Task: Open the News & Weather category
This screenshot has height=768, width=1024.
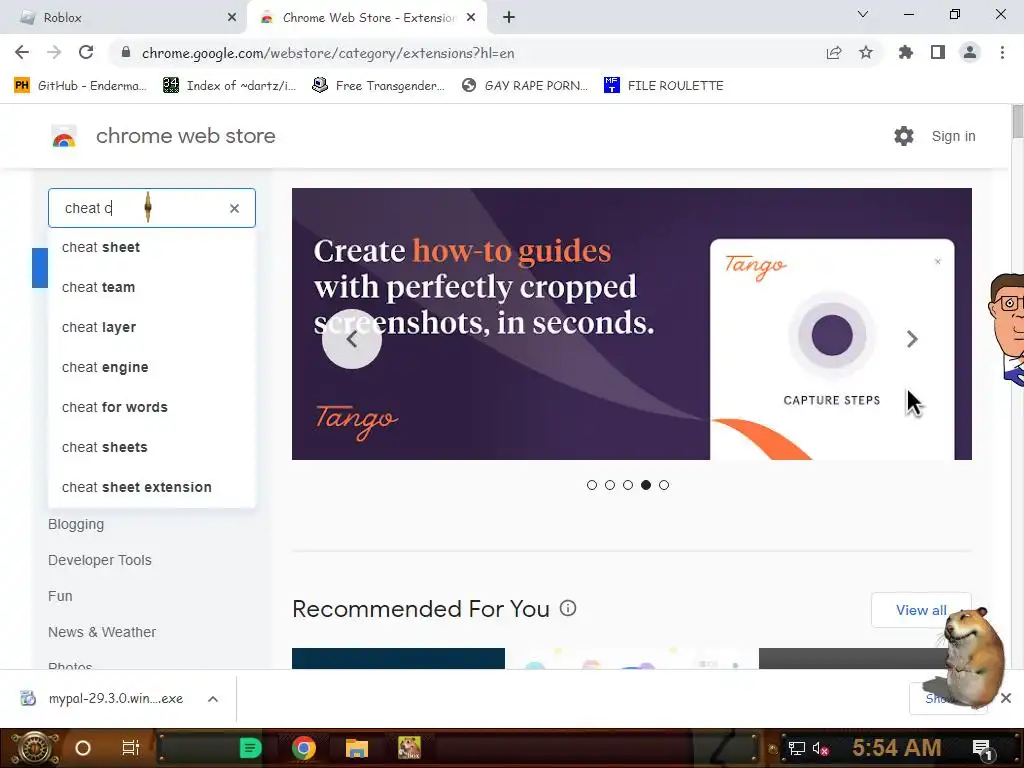Action: (102, 632)
